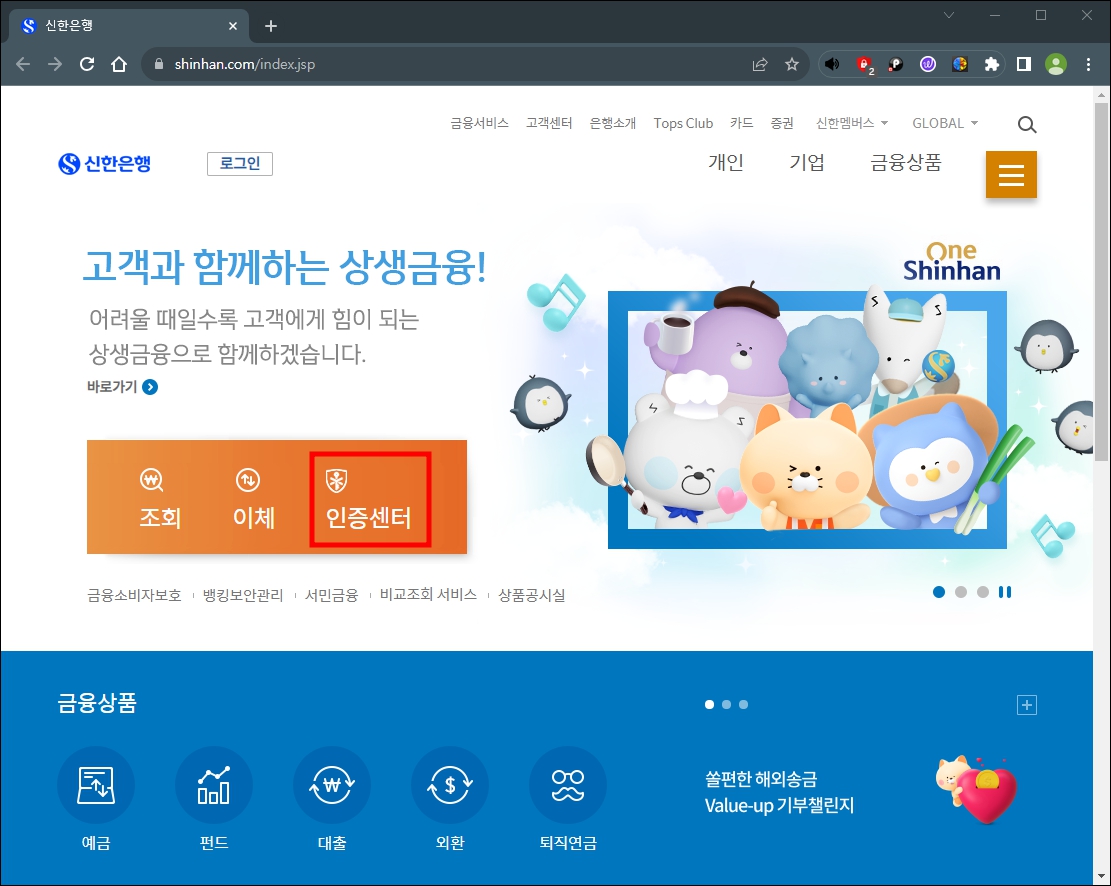The height and width of the screenshot is (886, 1111).
Task: Select the 외환 foreign exchange icon
Action: coord(450,785)
